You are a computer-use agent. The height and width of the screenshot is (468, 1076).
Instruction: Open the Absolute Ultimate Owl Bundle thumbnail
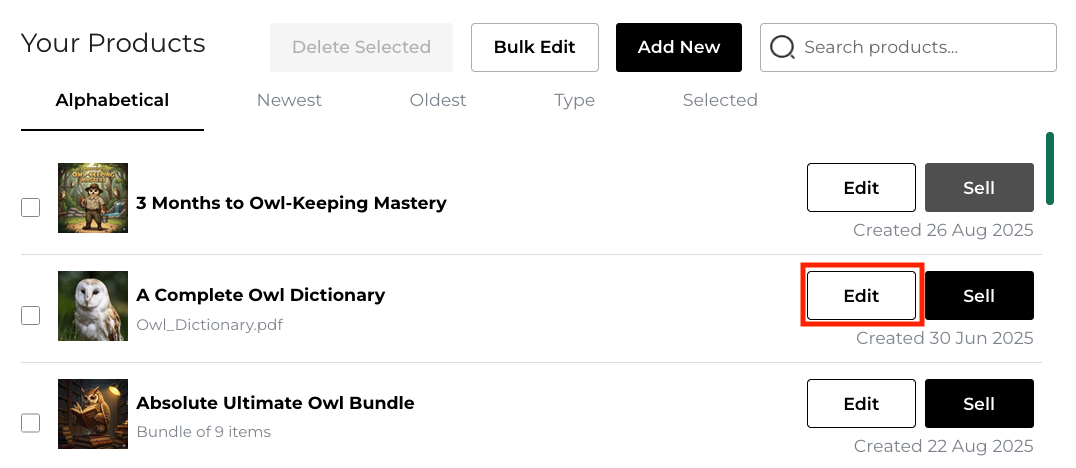93,414
